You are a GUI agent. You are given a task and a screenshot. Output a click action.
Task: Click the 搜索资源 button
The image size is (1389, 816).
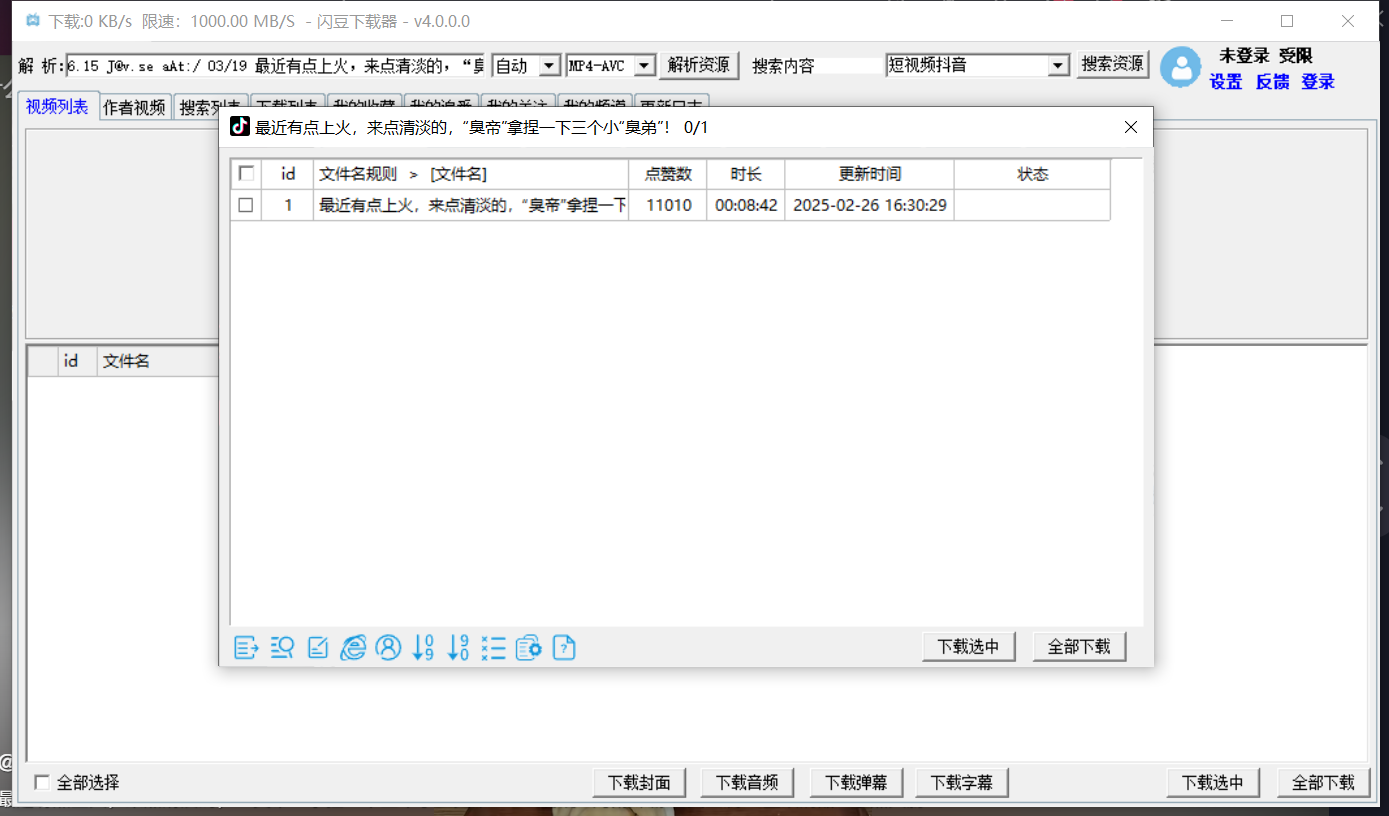1113,64
